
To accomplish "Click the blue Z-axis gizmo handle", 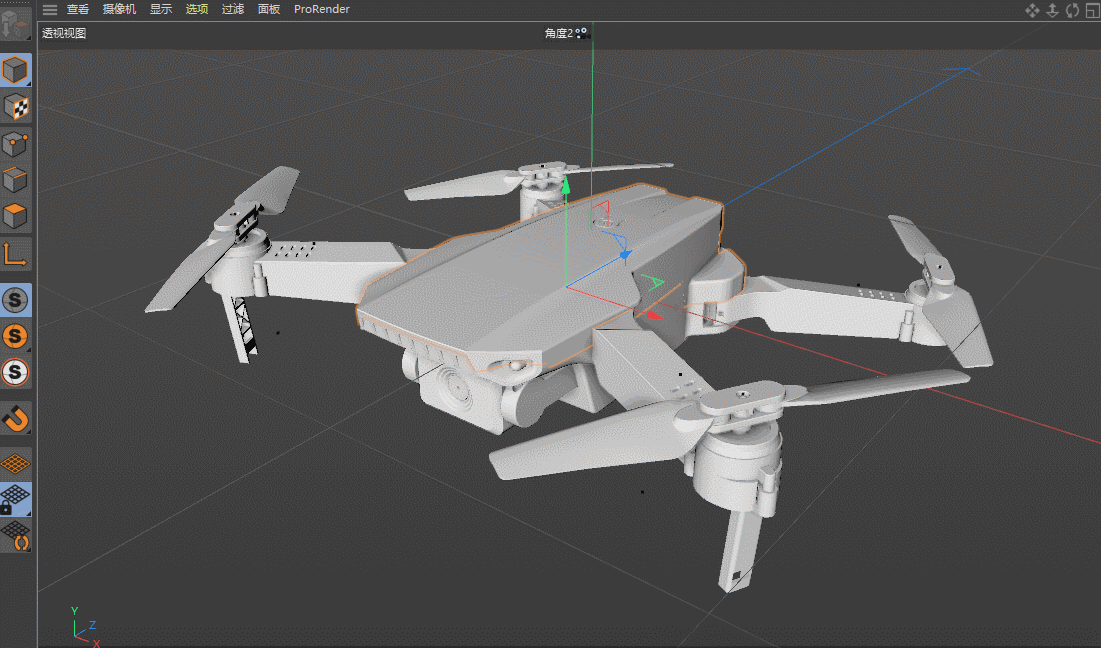I will tap(625, 256).
